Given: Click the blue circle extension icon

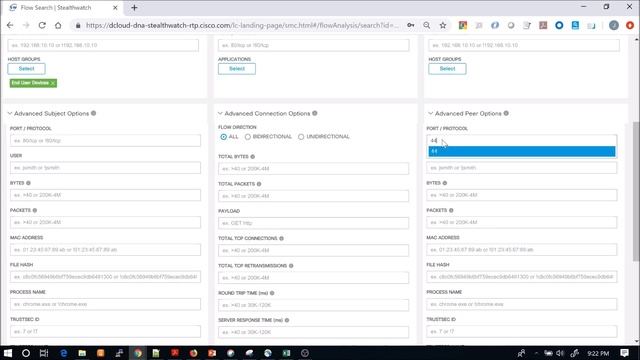Looking at the screenshot, I should tap(559, 25).
